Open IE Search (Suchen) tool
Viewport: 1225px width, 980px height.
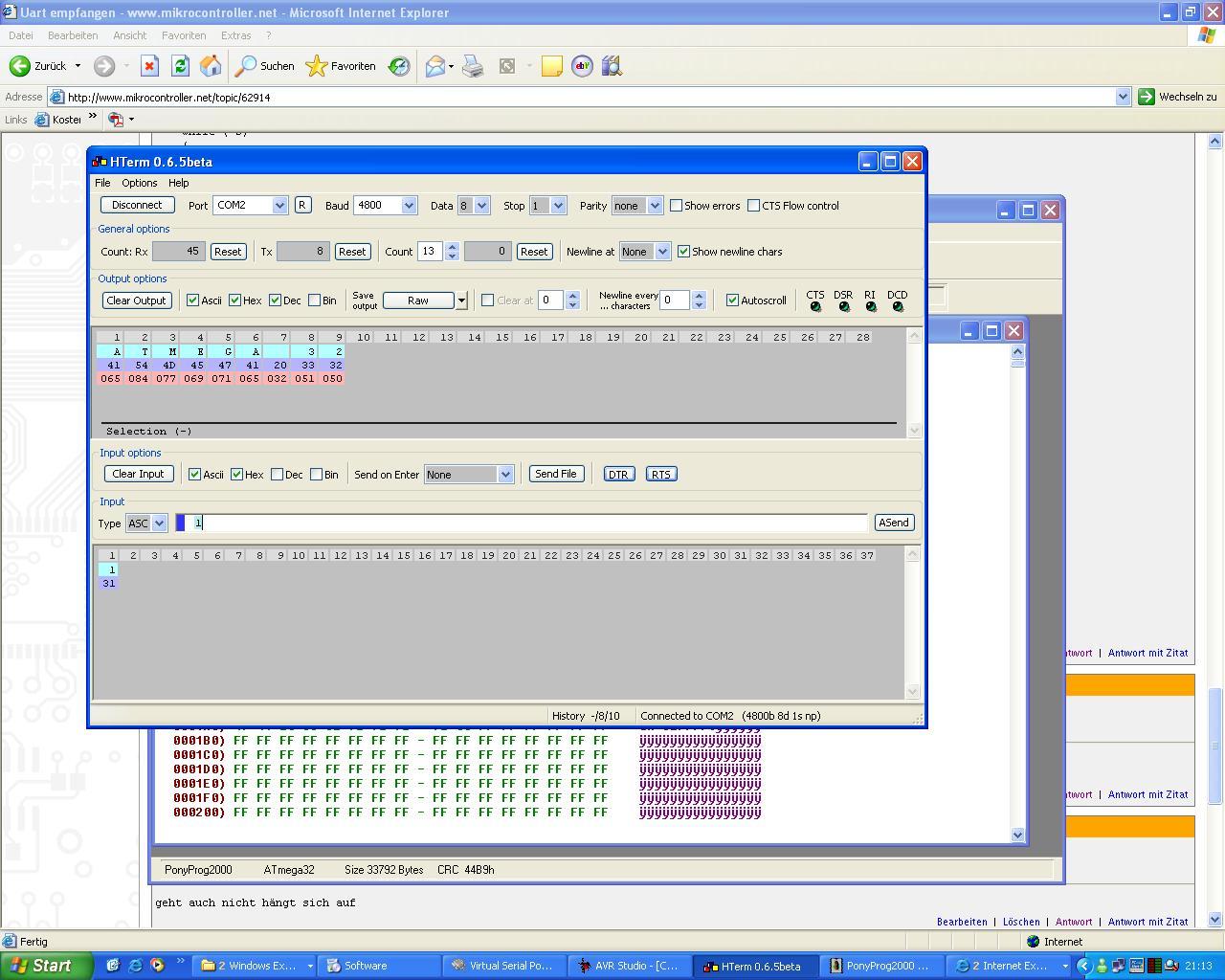(x=266, y=66)
